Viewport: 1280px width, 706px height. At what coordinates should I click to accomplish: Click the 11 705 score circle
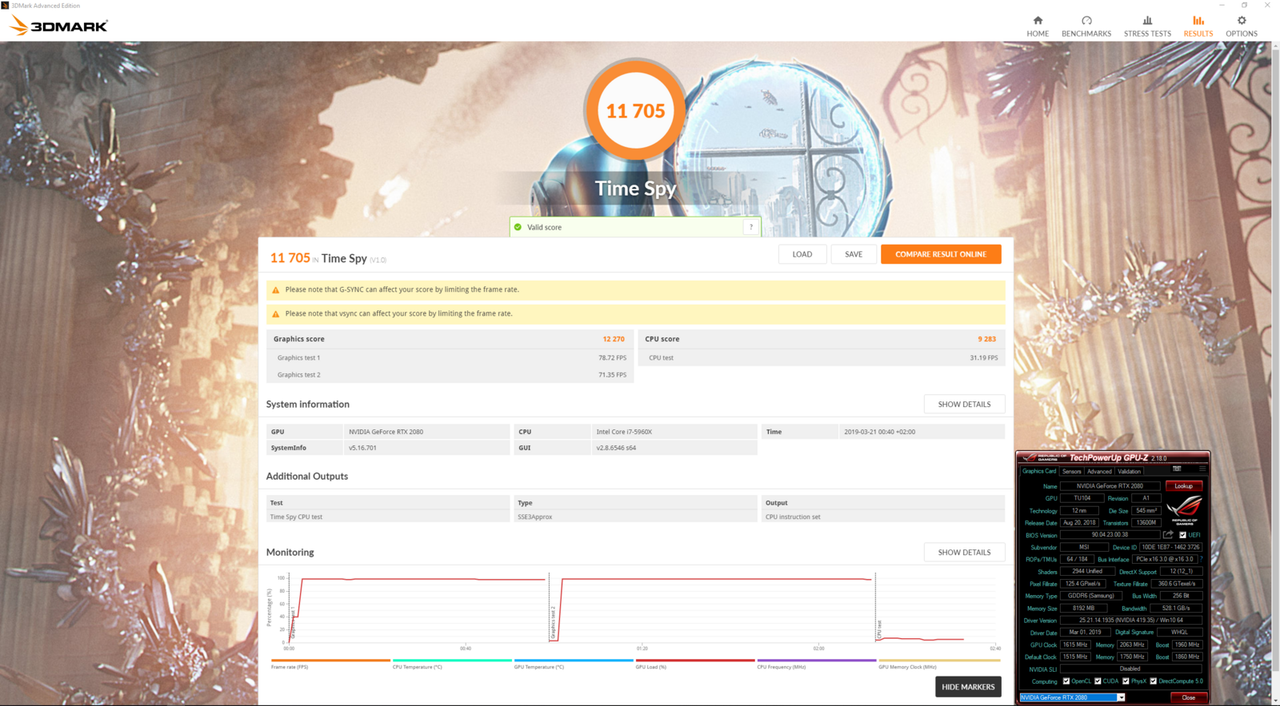636,111
